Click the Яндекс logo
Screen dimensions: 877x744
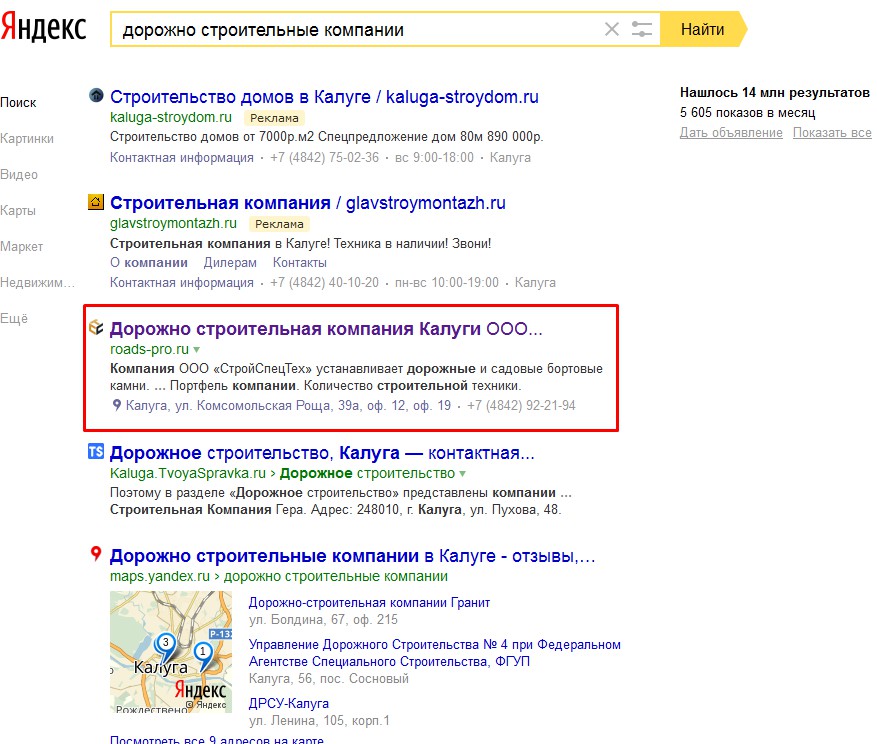(44, 28)
